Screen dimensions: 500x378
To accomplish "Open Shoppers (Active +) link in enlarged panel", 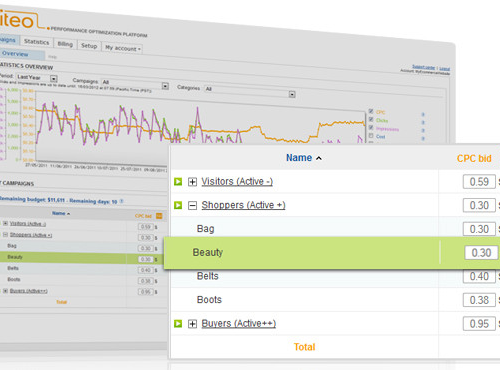I will 243,205.
